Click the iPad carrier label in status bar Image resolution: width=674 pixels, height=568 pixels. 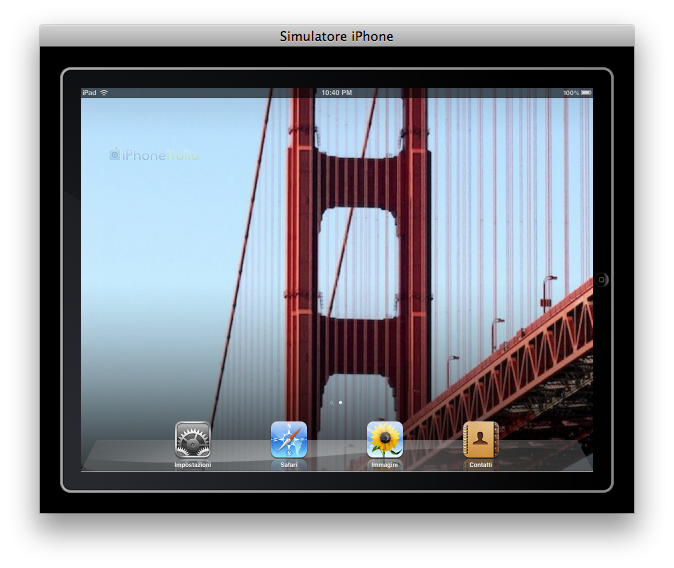pyautogui.click(x=89, y=93)
